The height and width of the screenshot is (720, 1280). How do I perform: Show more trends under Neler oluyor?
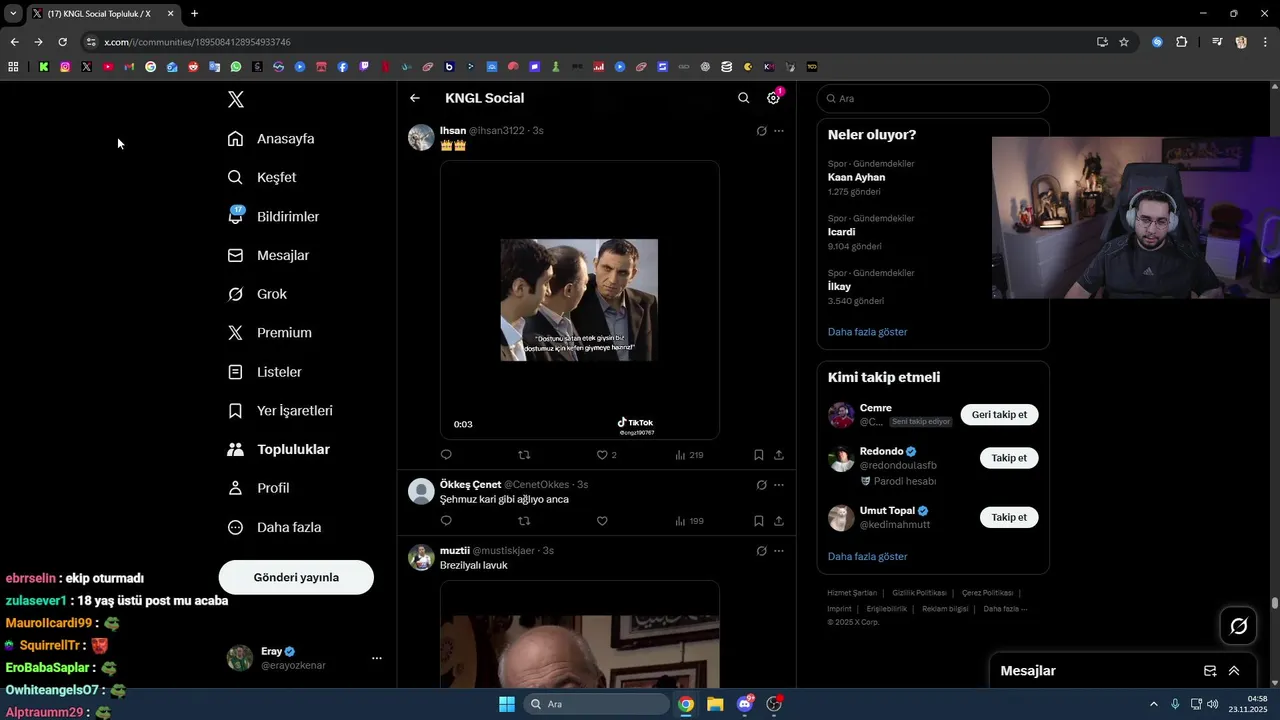[867, 332]
